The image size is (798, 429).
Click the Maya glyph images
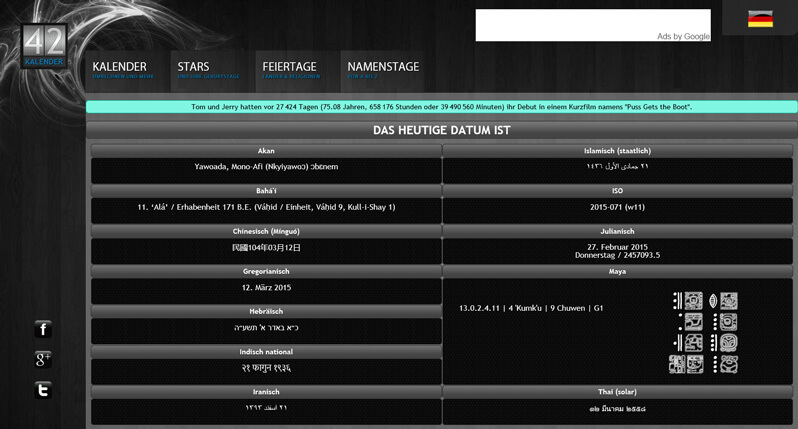[704, 332]
